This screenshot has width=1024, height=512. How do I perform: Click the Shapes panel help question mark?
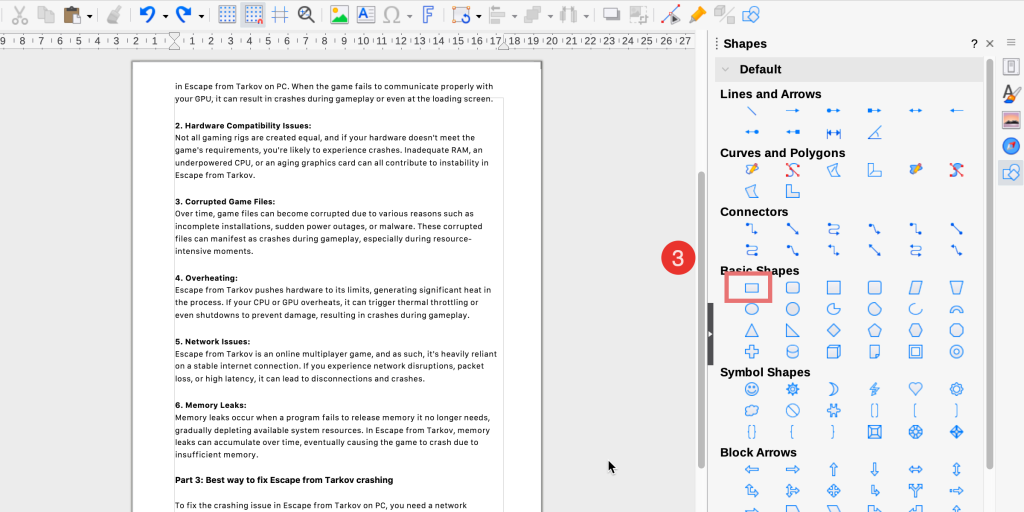click(x=974, y=44)
